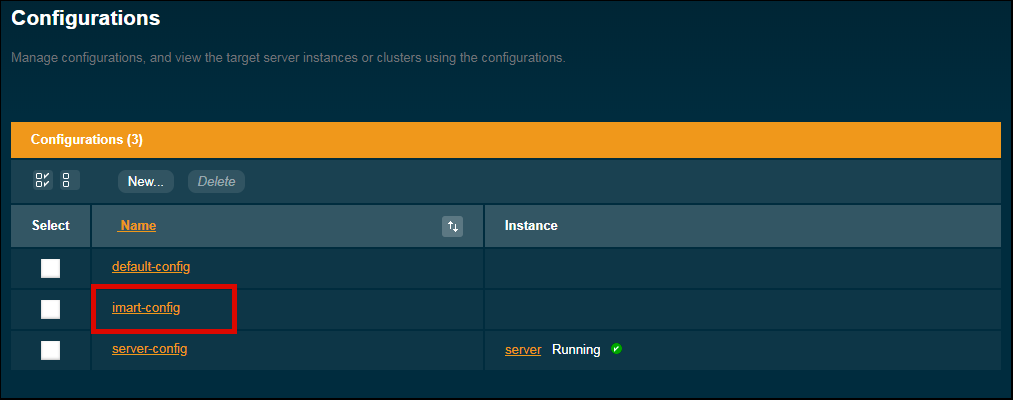
Task: Open the server-config configuration link
Action: [x=149, y=349]
